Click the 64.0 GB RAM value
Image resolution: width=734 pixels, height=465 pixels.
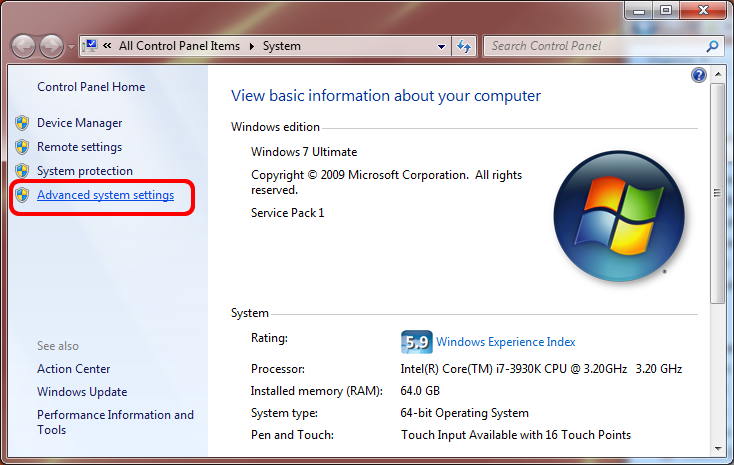420,391
